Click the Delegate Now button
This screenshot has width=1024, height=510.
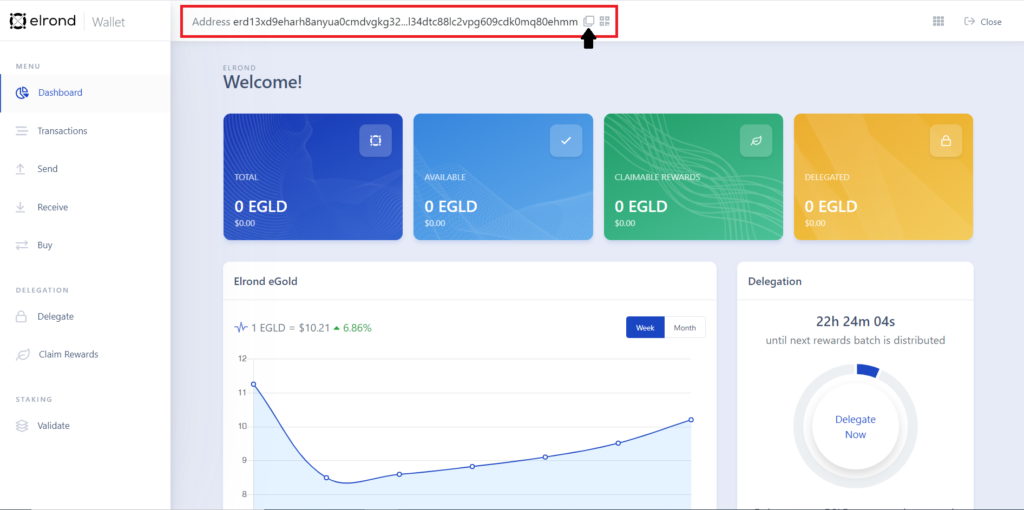pyautogui.click(x=855, y=427)
